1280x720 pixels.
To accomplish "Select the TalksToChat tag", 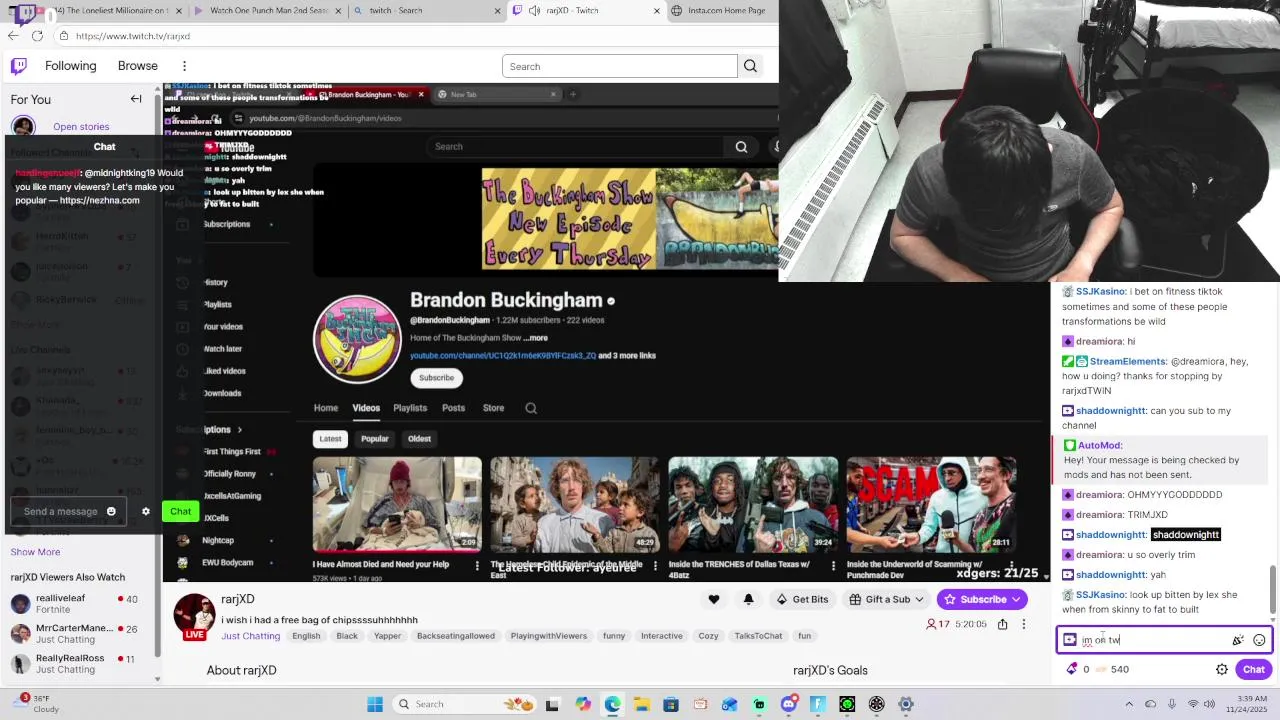I will tap(758, 636).
